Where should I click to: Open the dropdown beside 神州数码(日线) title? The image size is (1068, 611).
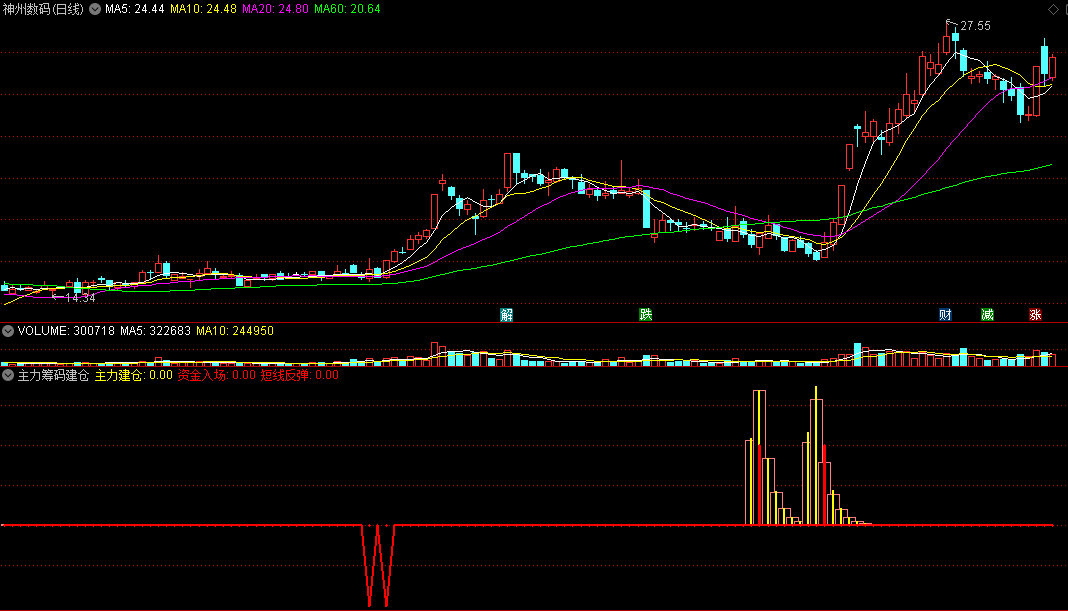tap(95, 9)
